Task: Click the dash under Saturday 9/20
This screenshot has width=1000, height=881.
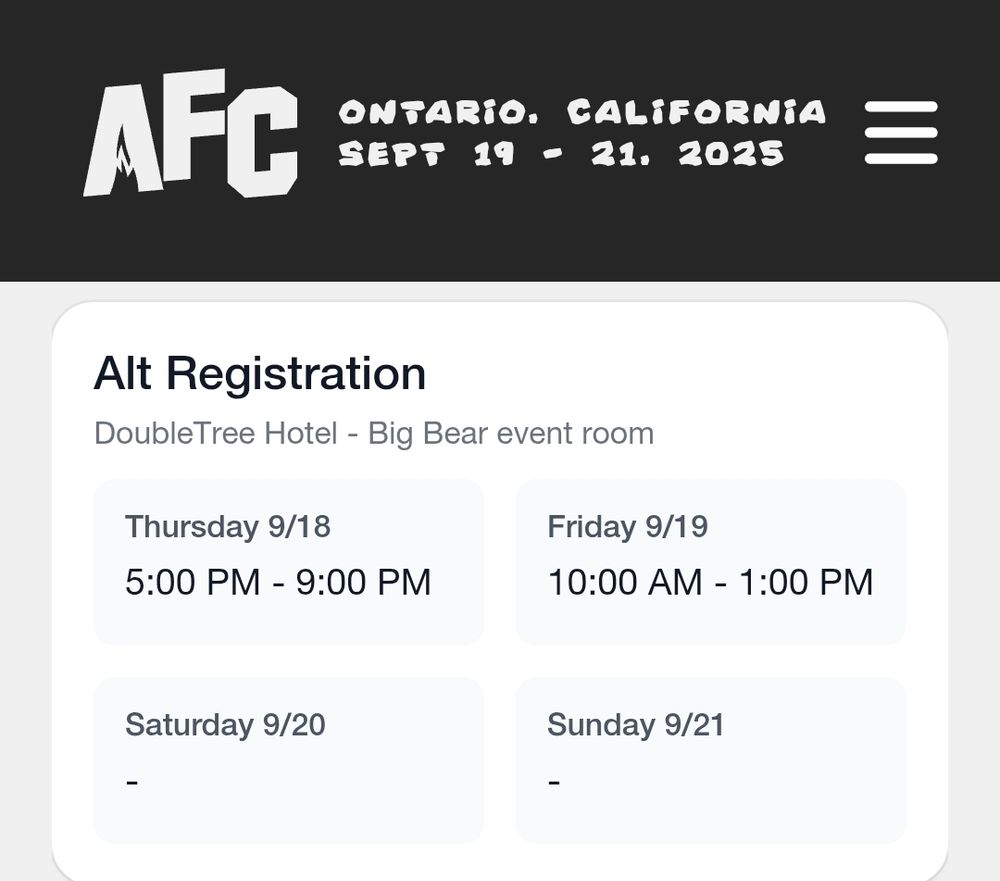Action: coord(132,780)
